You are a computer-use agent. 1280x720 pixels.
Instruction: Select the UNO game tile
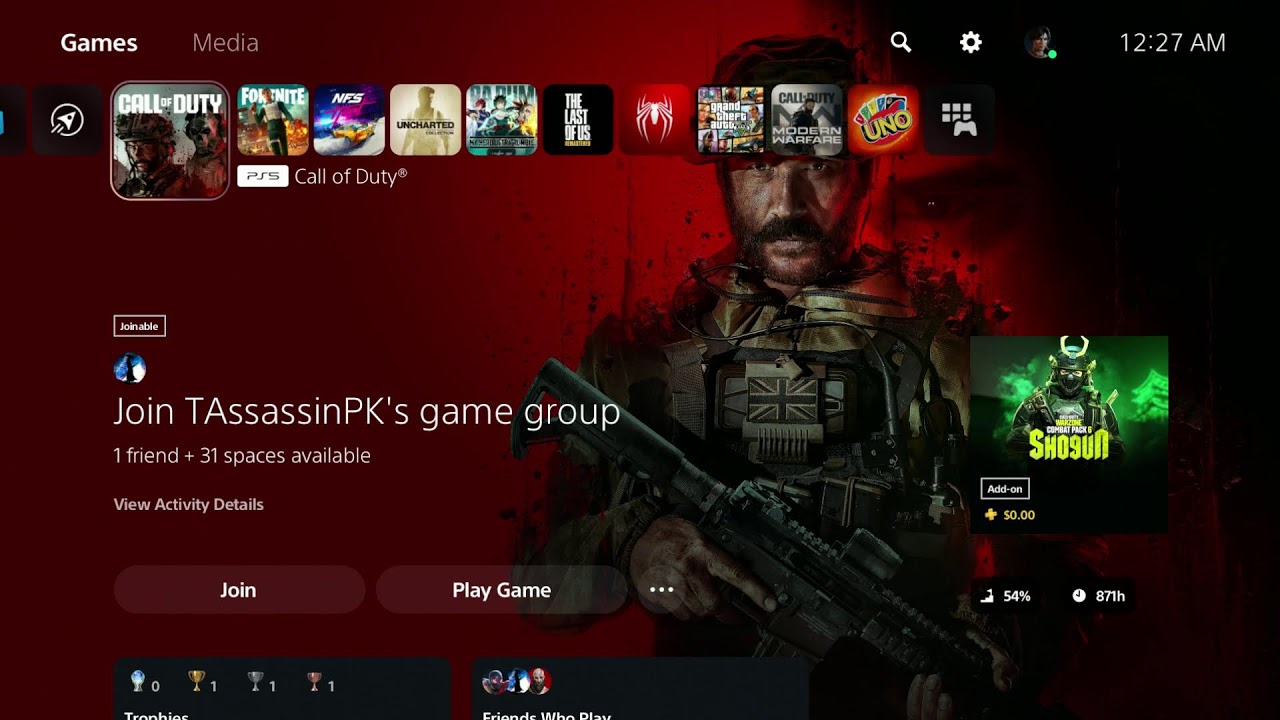883,120
